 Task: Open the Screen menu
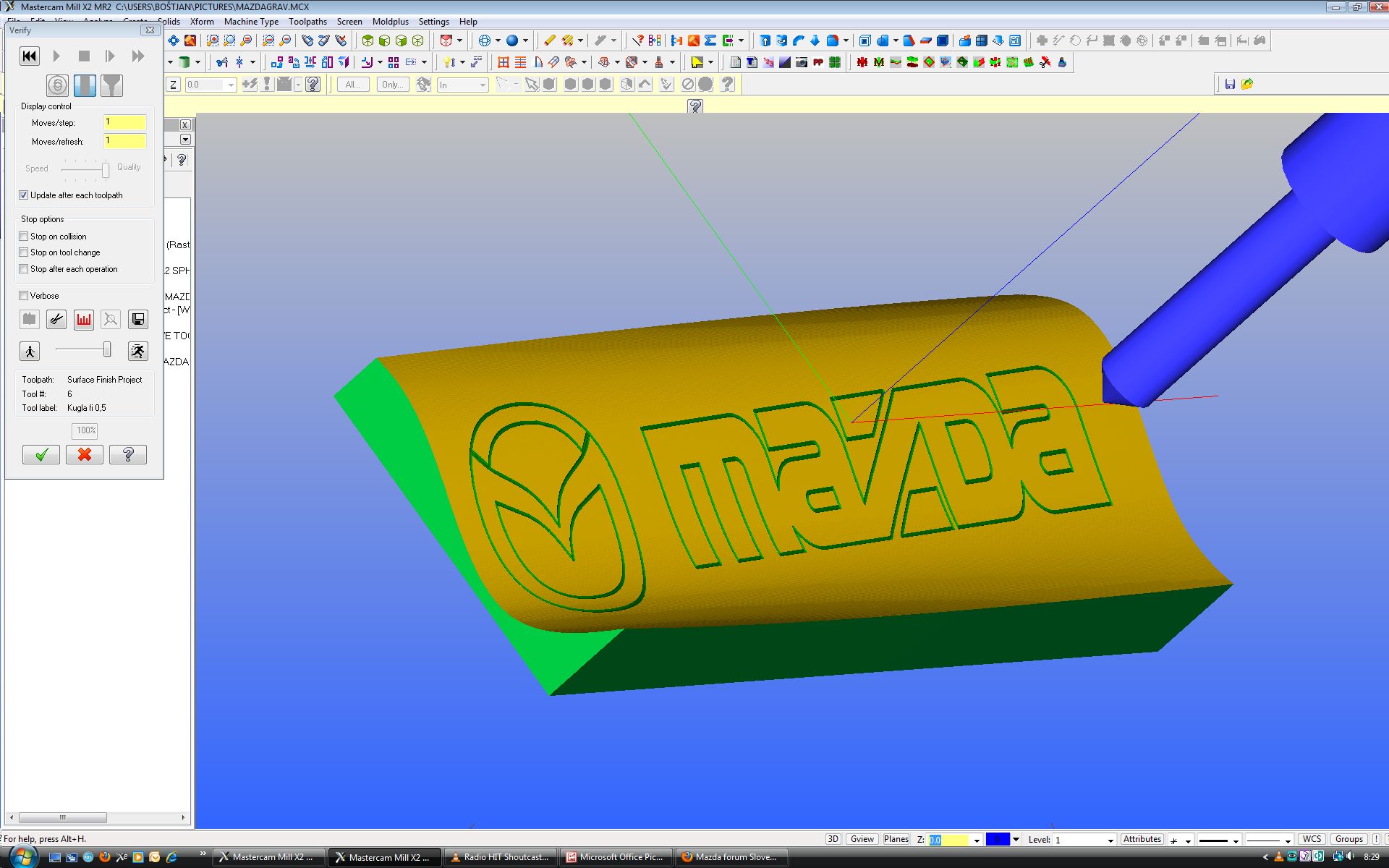pos(349,22)
